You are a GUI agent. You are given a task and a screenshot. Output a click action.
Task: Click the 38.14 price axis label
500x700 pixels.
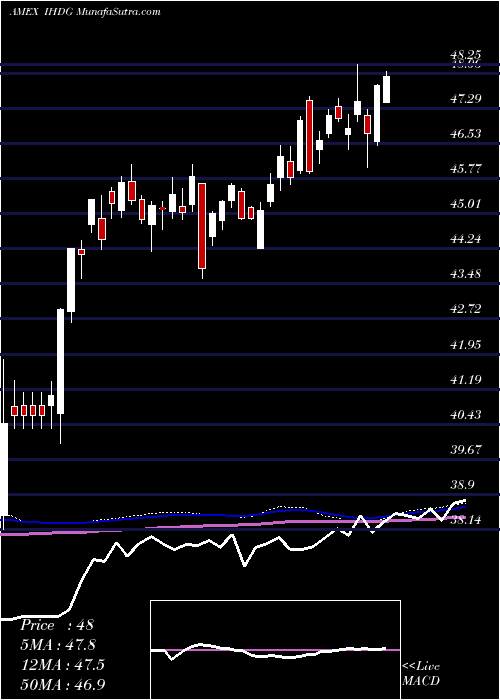466,520
